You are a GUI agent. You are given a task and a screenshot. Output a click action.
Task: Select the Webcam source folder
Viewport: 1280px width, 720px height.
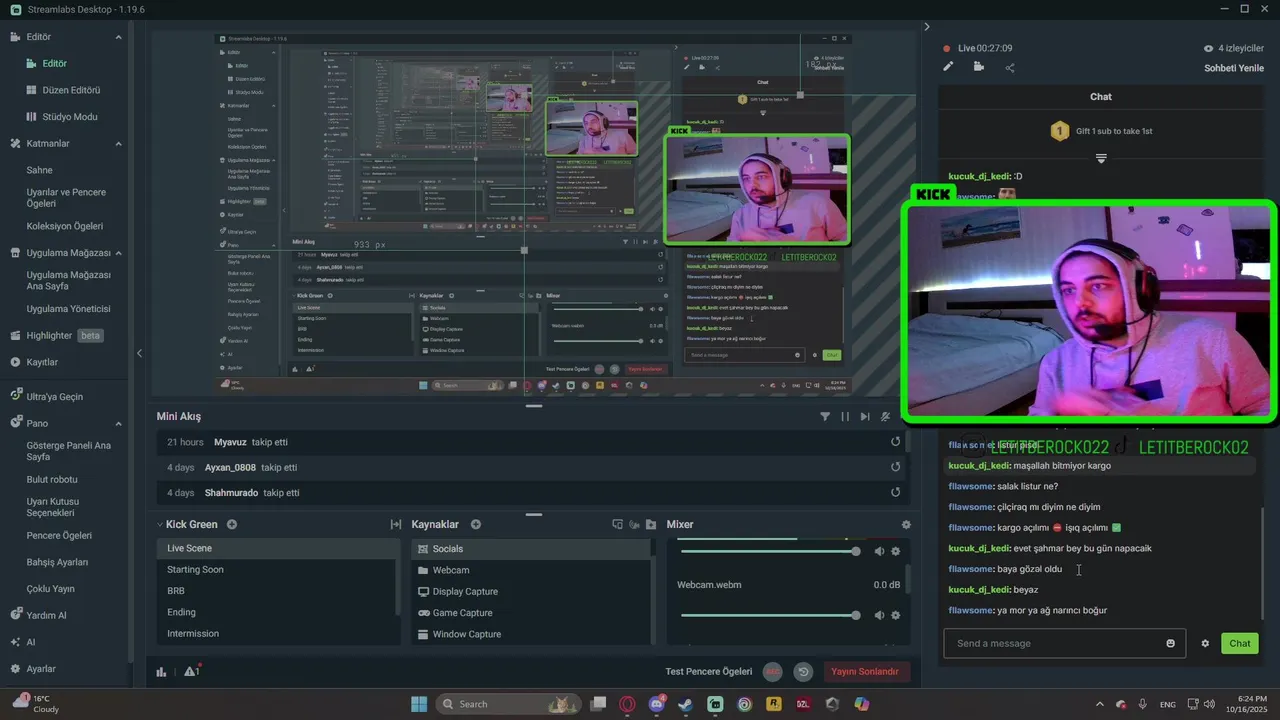[530, 570]
